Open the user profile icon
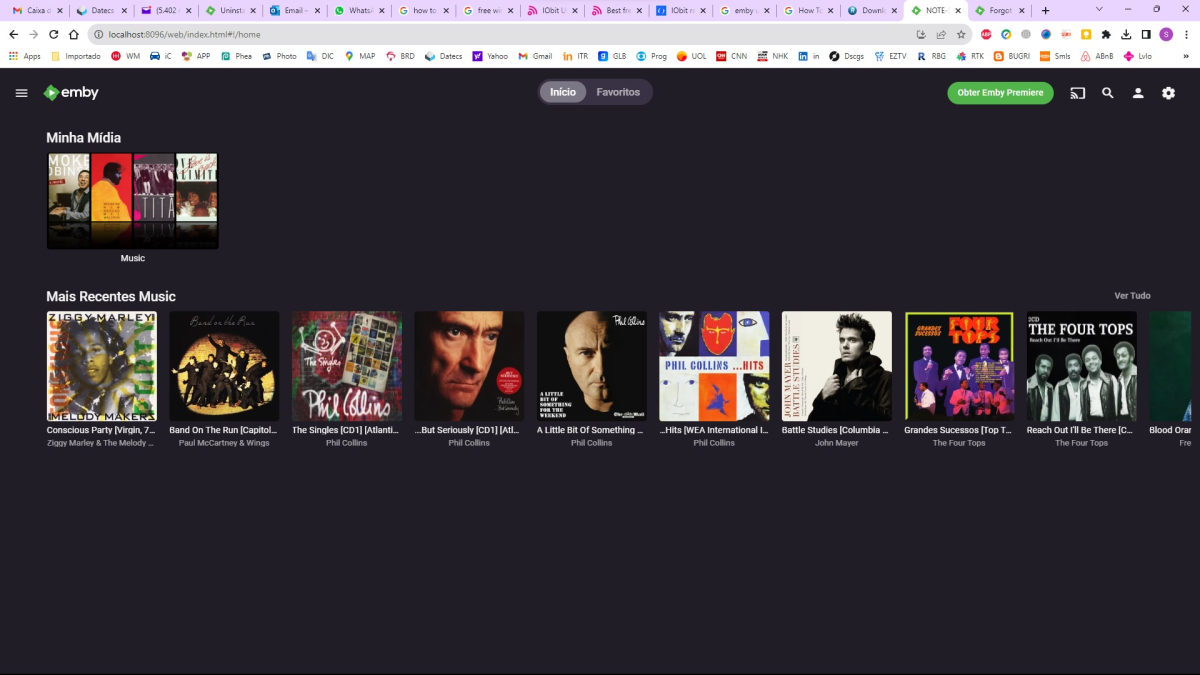The image size is (1200, 675). (1138, 93)
